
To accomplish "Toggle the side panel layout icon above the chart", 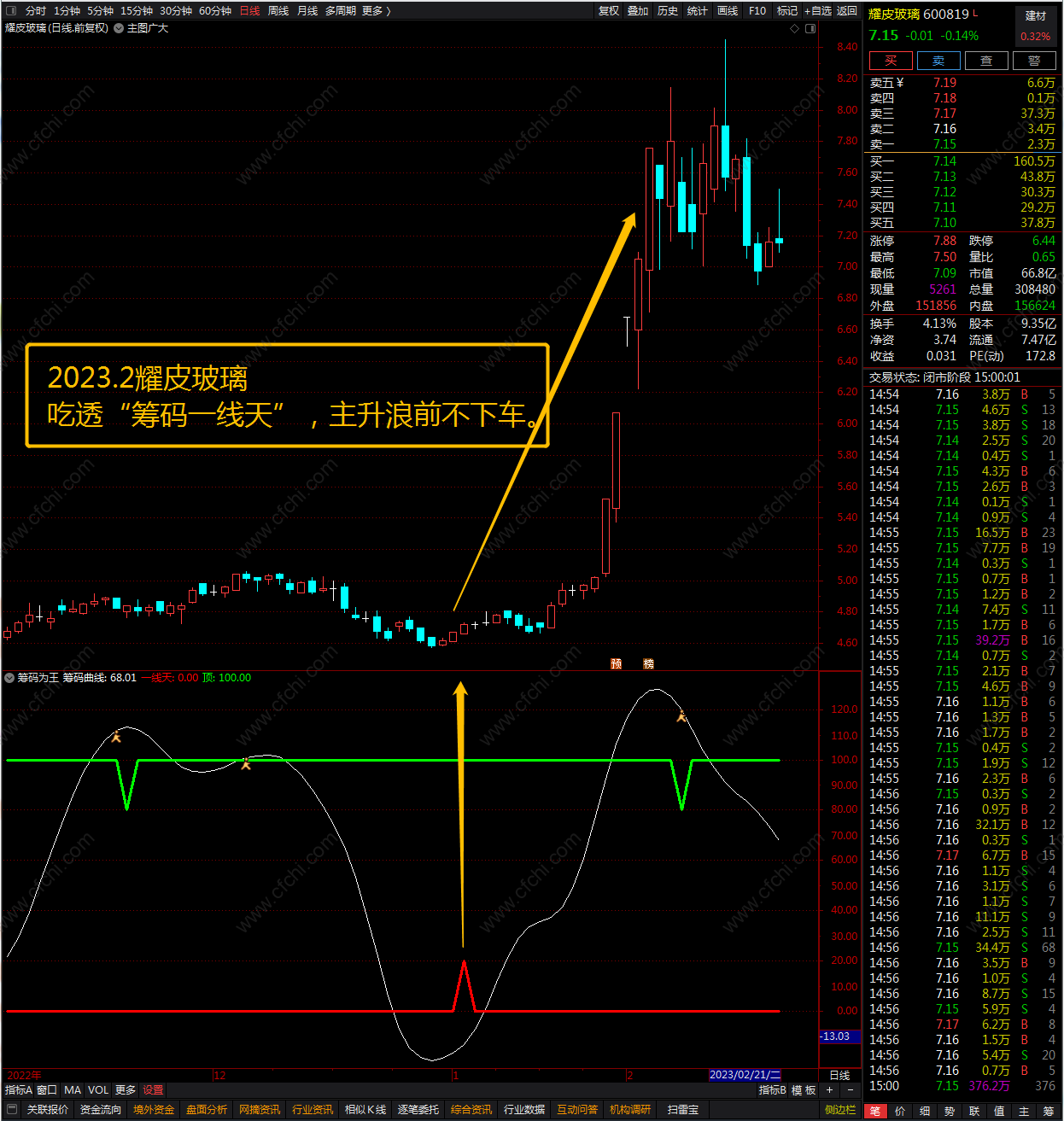I will point(810,28).
